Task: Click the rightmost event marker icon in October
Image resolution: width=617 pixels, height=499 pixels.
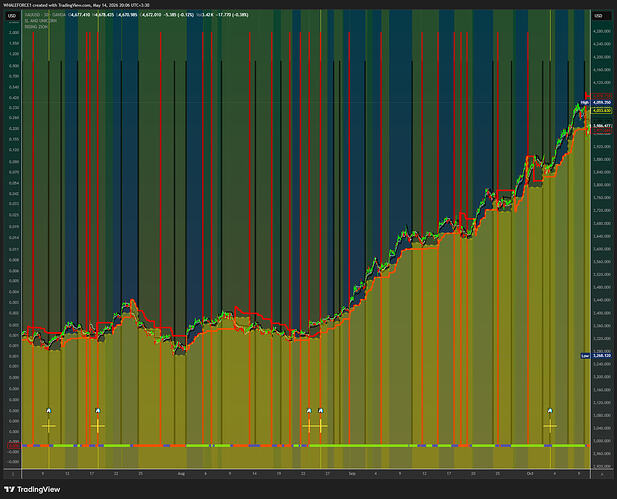Action: click(550, 410)
